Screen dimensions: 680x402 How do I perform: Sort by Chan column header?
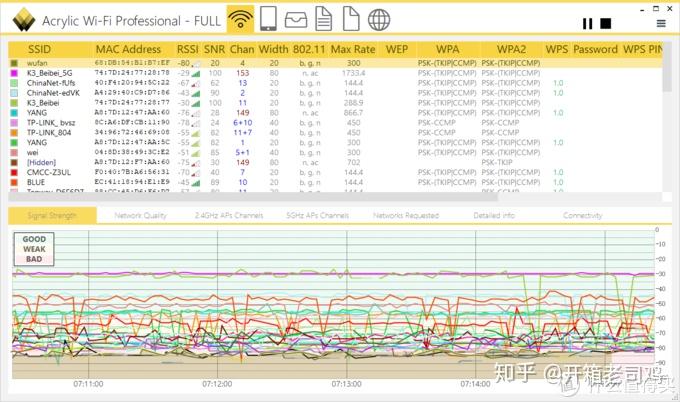coord(242,49)
